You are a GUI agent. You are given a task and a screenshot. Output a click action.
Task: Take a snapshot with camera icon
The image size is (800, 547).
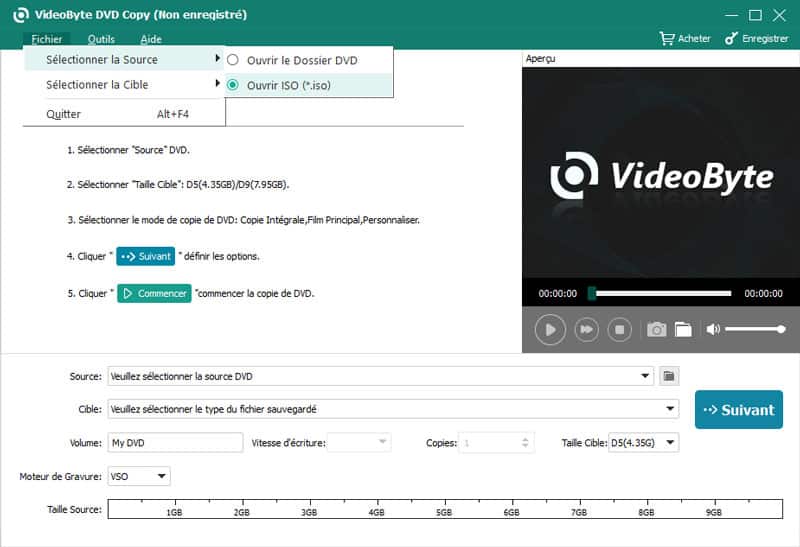point(656,329)
